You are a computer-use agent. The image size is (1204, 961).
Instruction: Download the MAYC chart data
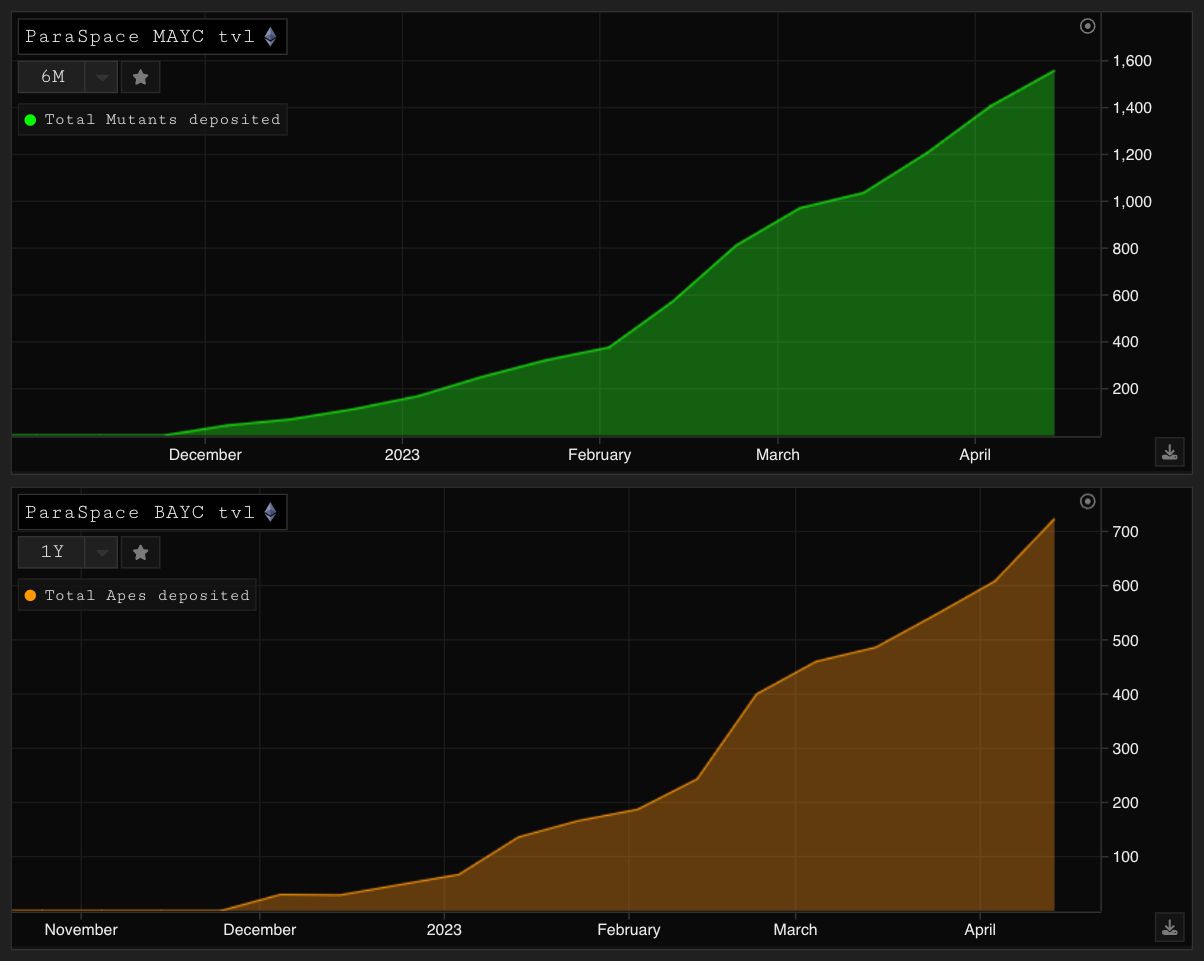(x=1170, y=452)
